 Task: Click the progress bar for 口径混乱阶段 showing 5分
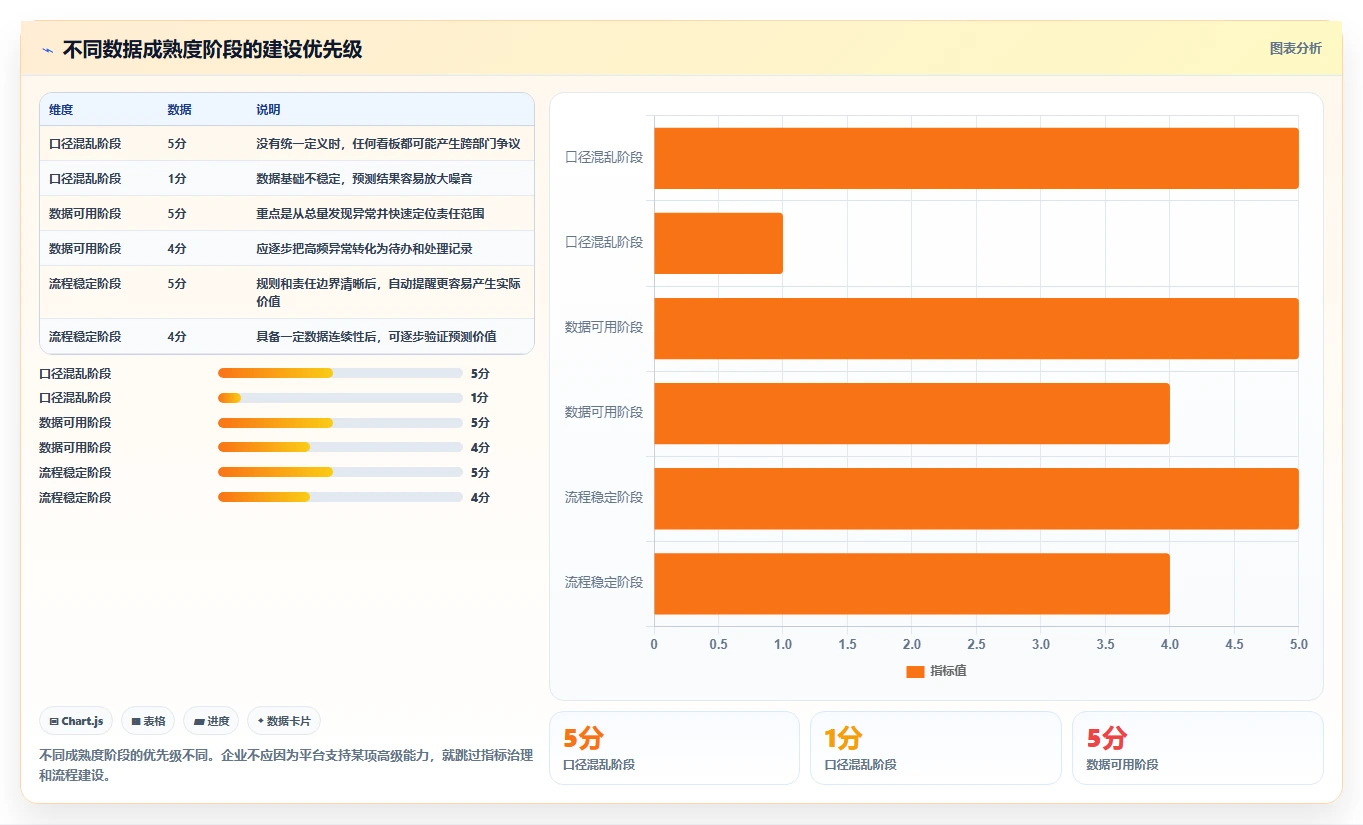(x=340, y=373)
